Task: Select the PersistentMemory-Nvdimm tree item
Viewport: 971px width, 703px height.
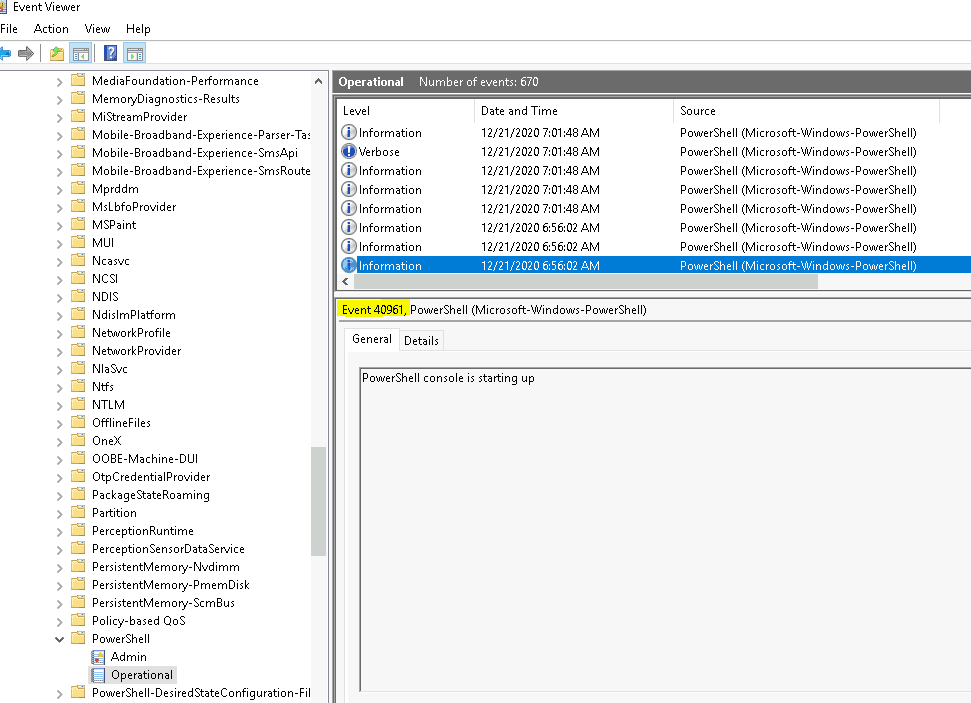Action: (166, 567)
